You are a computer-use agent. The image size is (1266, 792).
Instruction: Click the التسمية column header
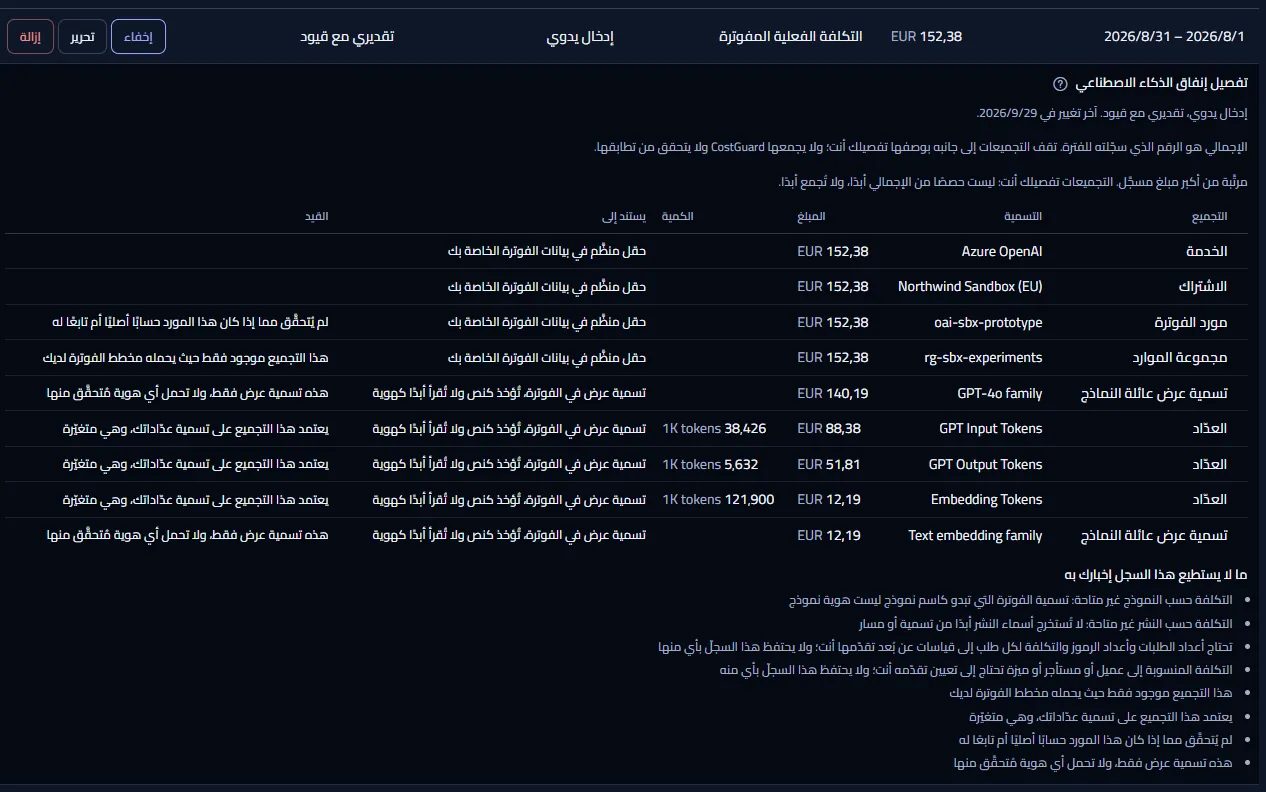pyautogui.click(x=1023, y=216)
